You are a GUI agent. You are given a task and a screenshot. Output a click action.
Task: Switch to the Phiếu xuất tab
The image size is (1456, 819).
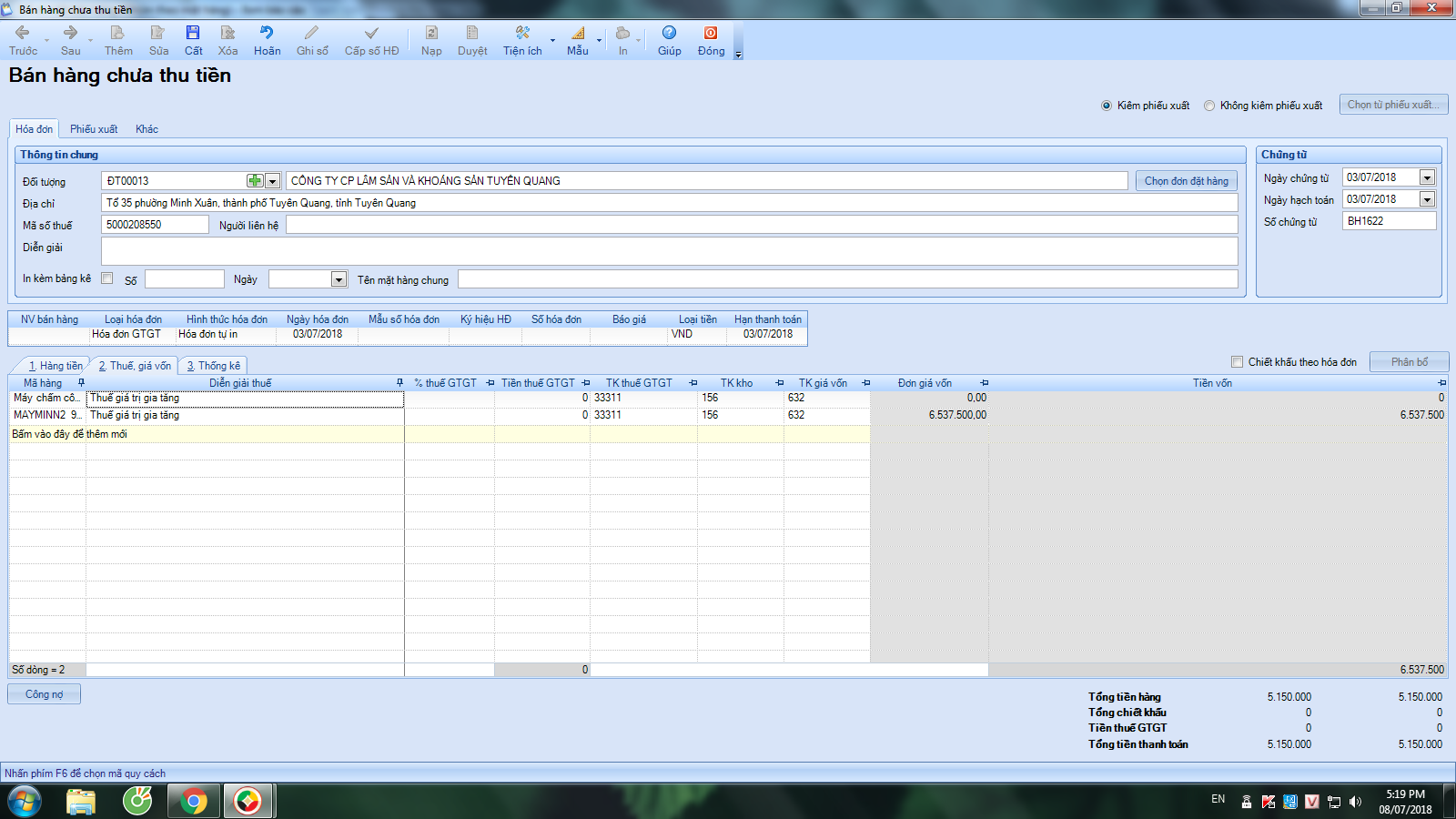(94, 129)
